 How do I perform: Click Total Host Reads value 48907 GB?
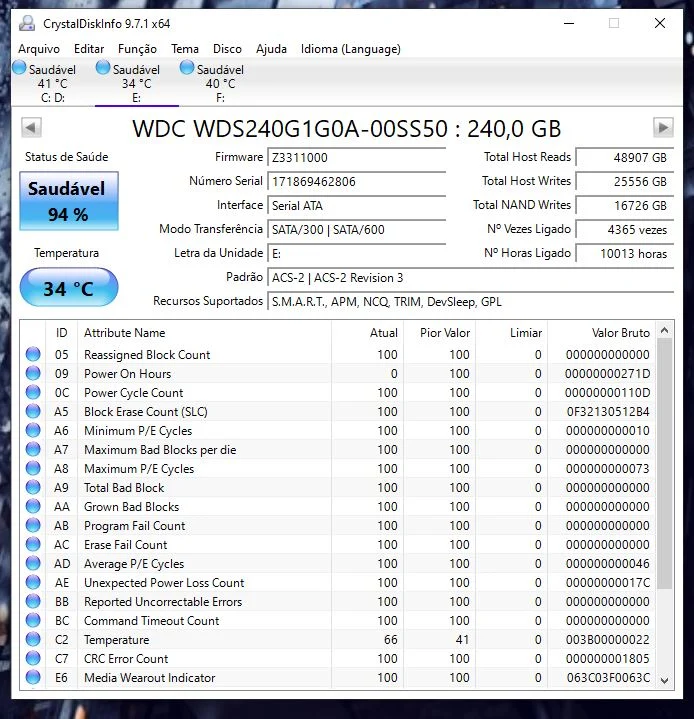click(625, 157)
